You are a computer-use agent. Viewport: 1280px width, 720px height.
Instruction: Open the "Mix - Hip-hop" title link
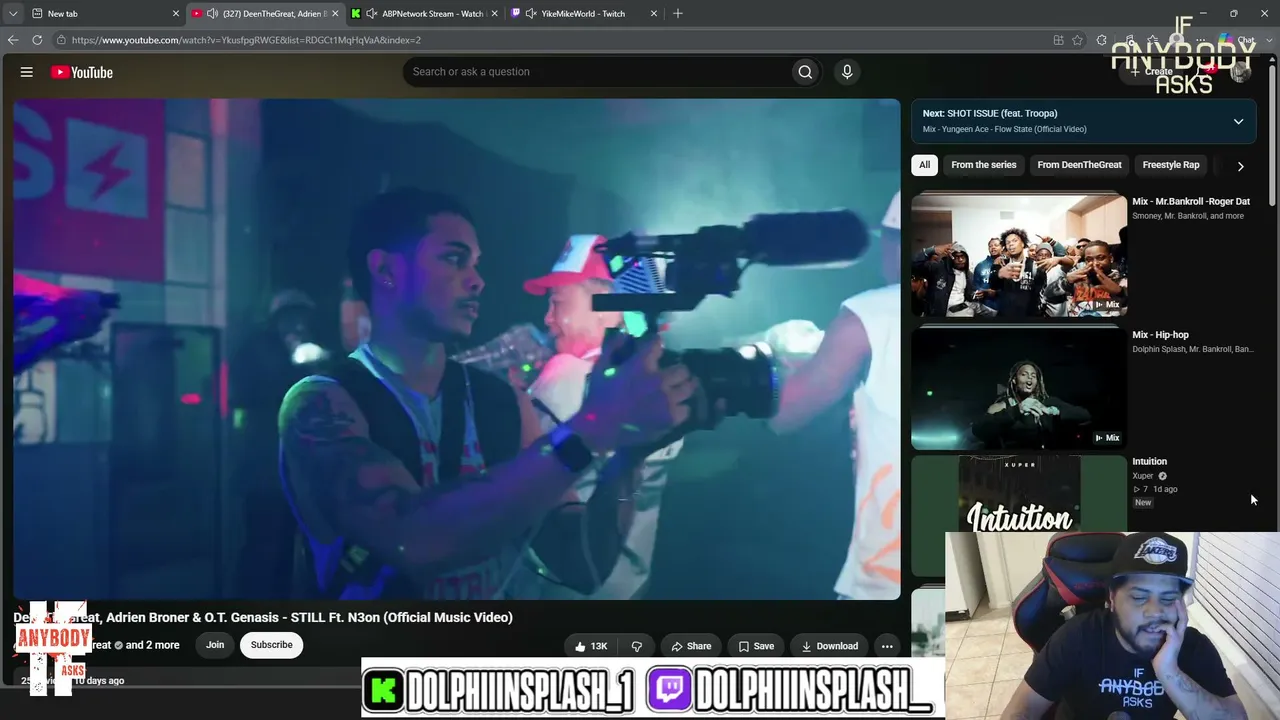click(1160, 335)
